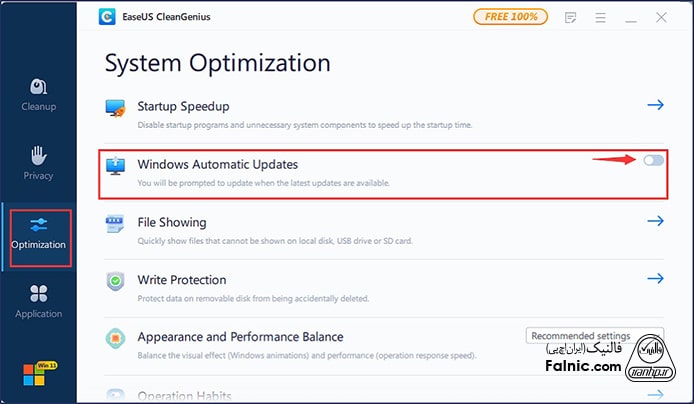Open the Privacy hand icon section

[x=39, y=162]
